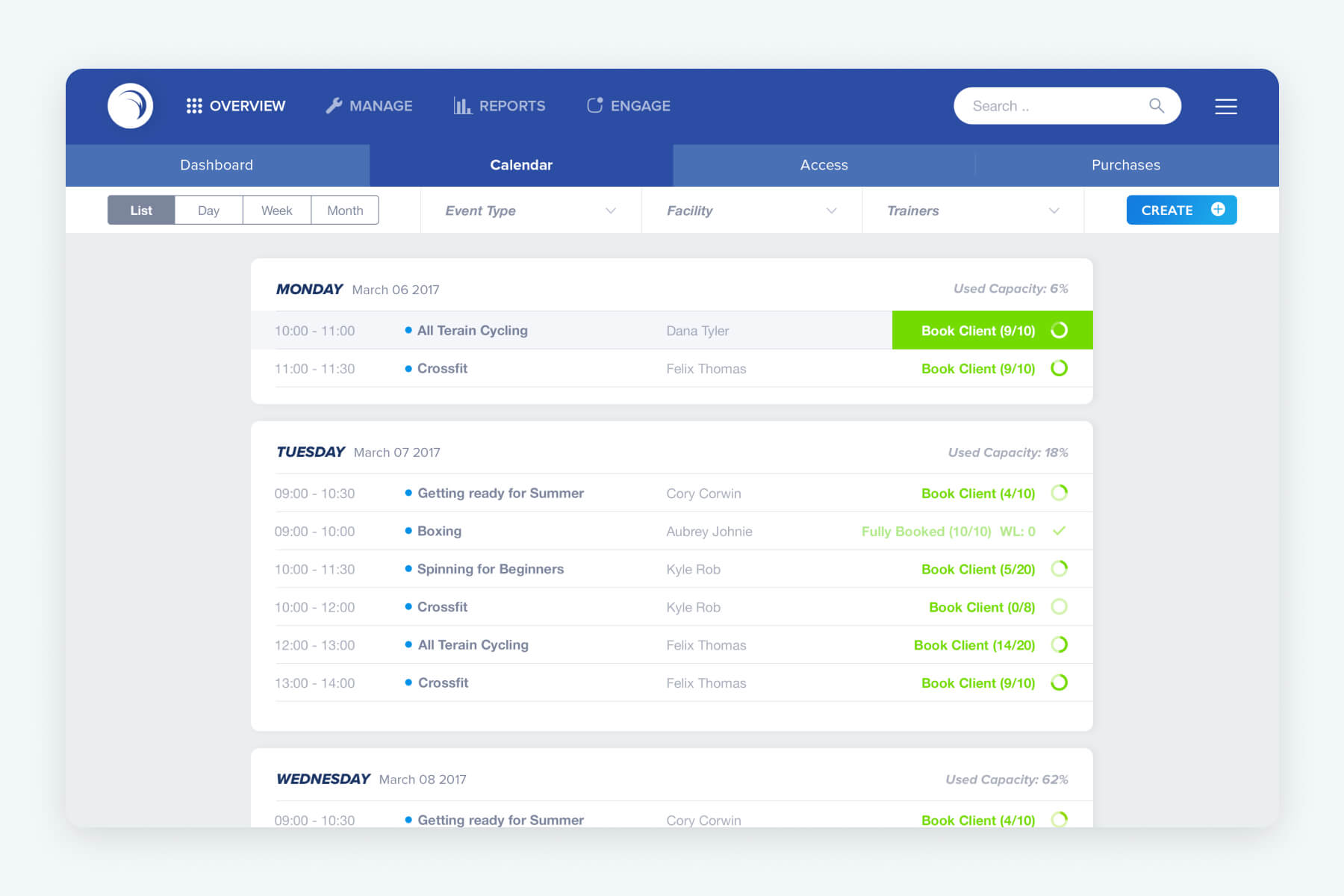This screenshot has height=896, width=1344.
Task: Go to the Access tab
Action: (x=824, y=165)
